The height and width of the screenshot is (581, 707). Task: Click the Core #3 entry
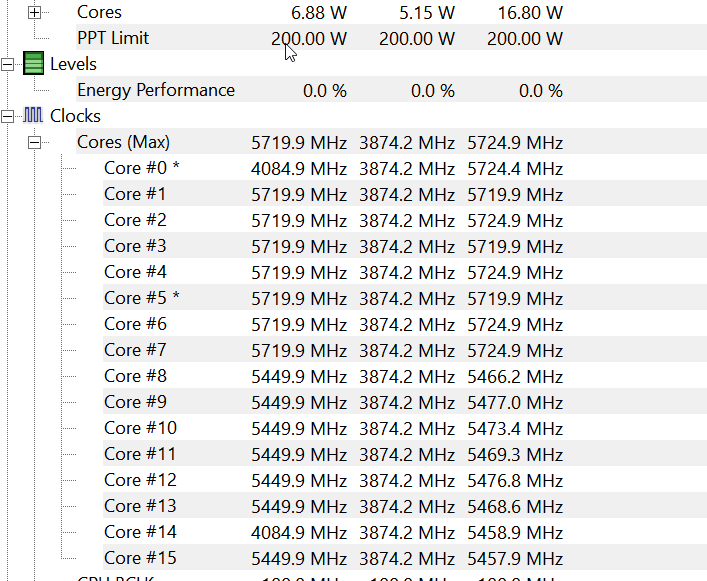pos(135,246)
